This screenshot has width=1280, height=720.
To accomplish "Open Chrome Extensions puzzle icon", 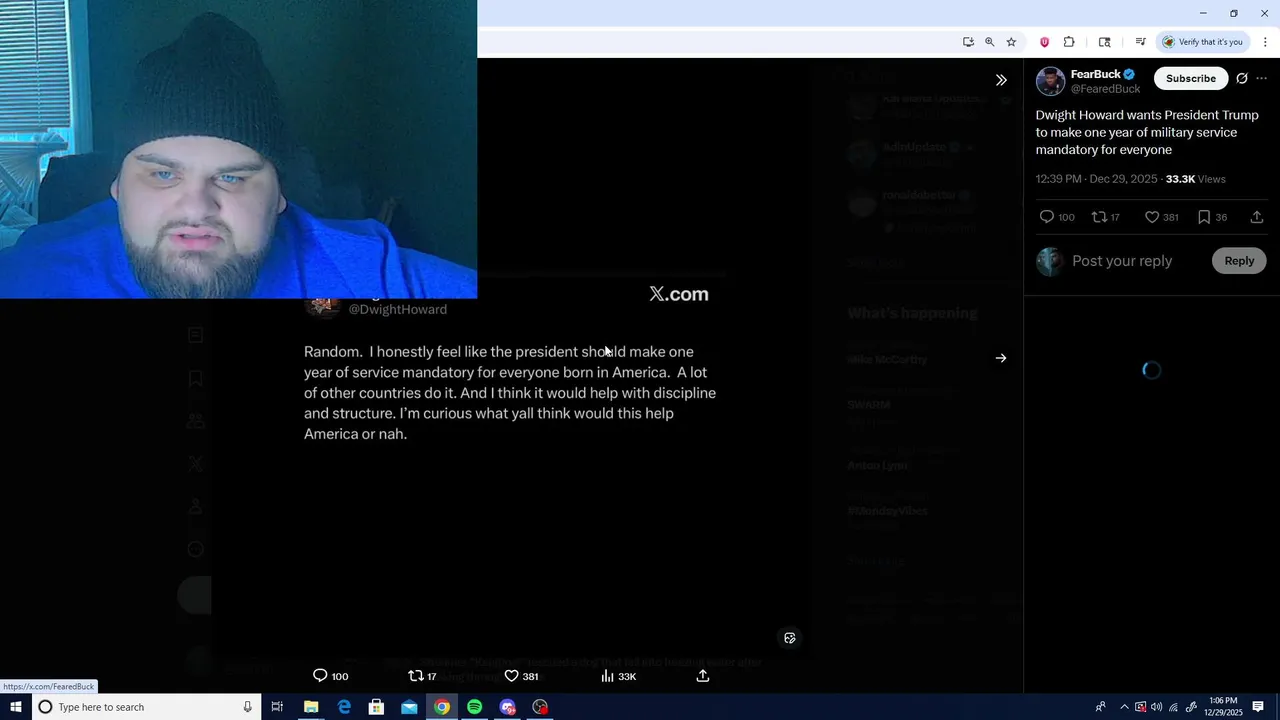I will click(1069, 42).
